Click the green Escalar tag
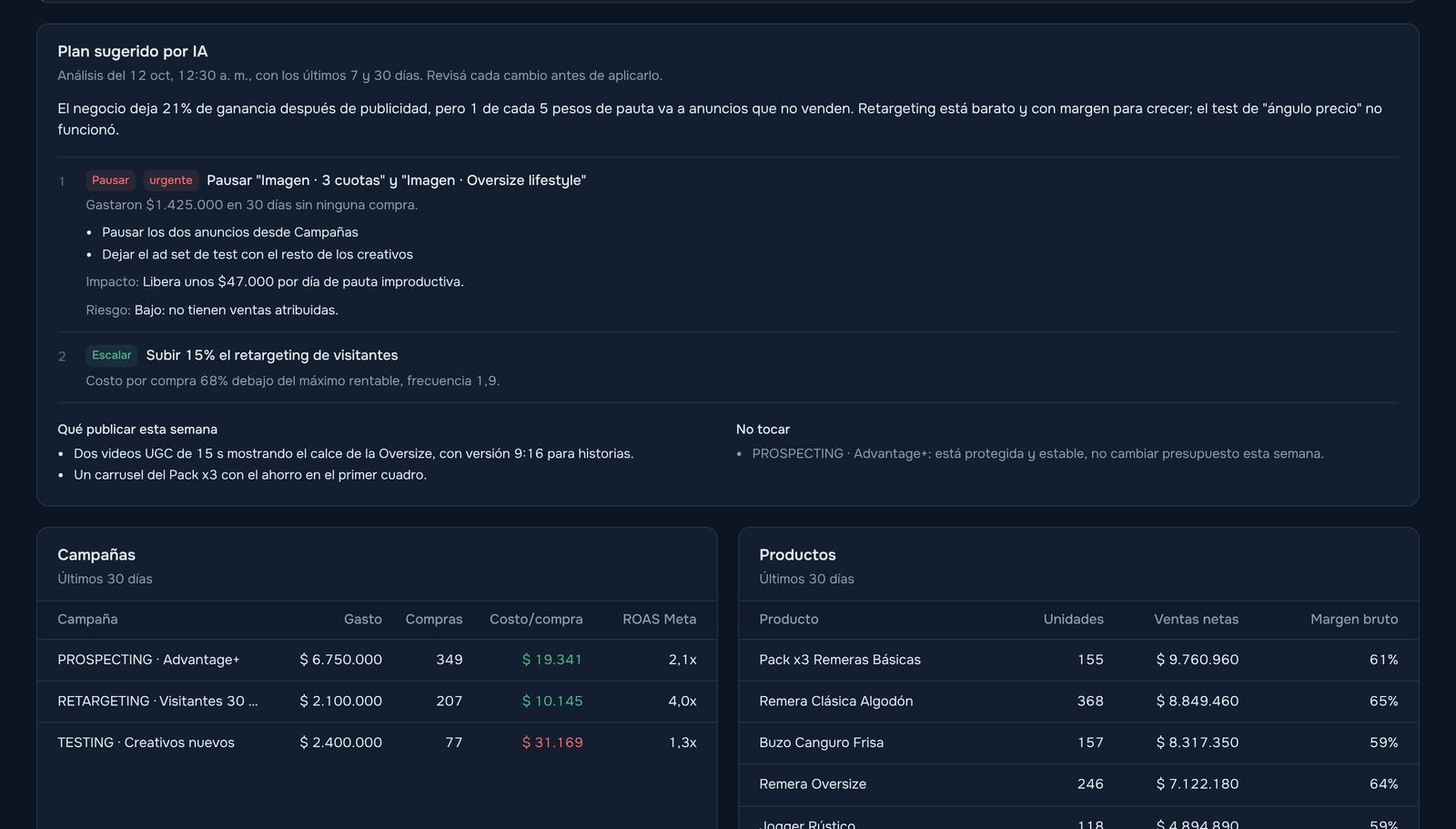The image size is (1456, 829). 112,355
